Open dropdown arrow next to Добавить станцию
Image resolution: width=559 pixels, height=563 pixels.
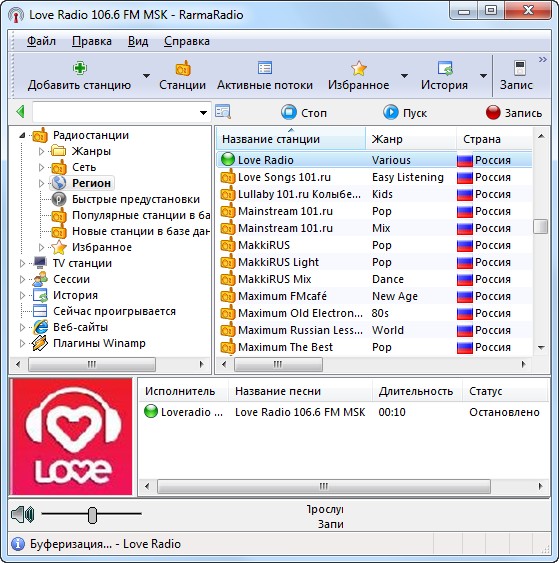146,76
